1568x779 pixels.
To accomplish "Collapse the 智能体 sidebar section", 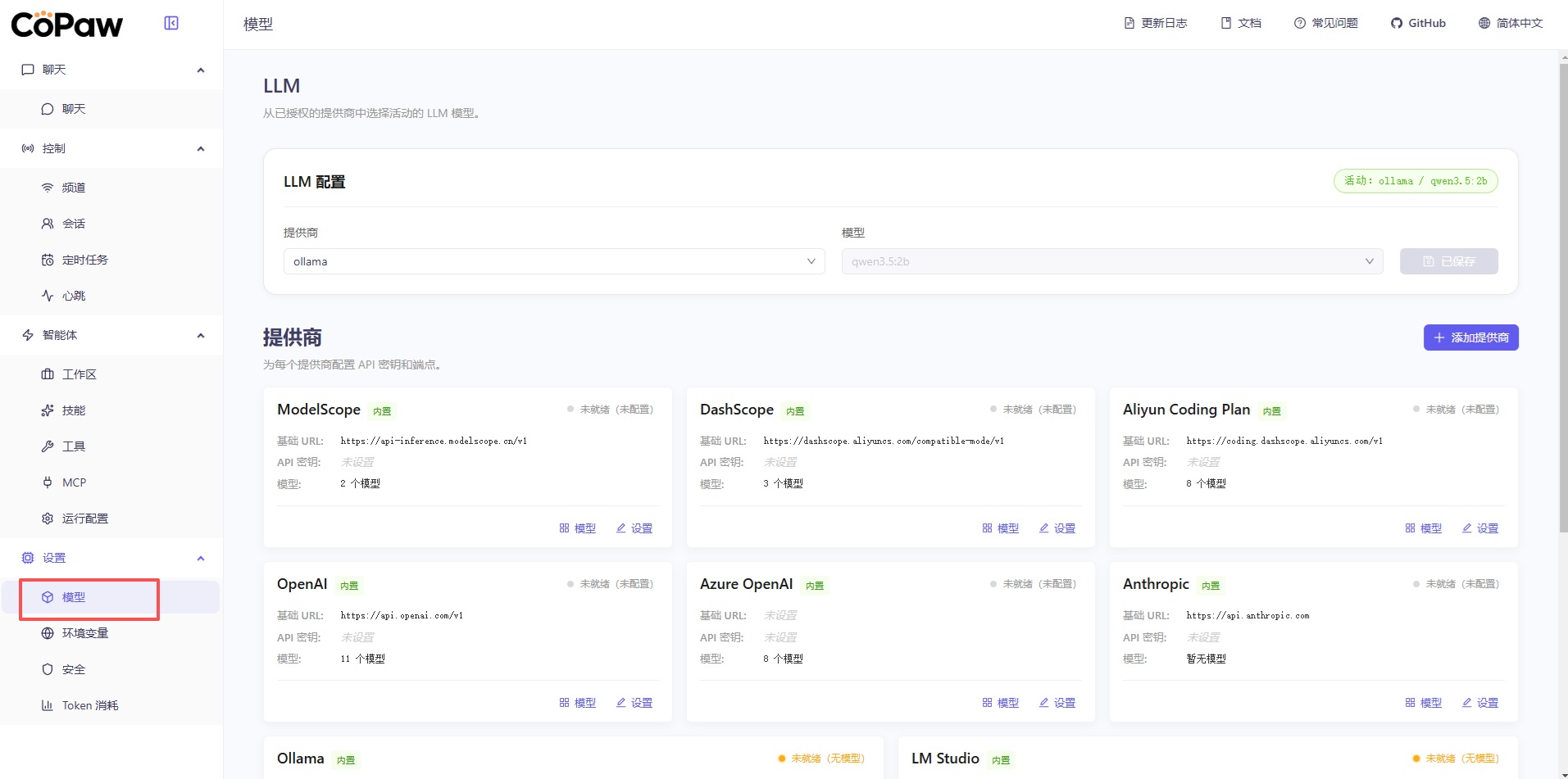I will coord(201,336).
